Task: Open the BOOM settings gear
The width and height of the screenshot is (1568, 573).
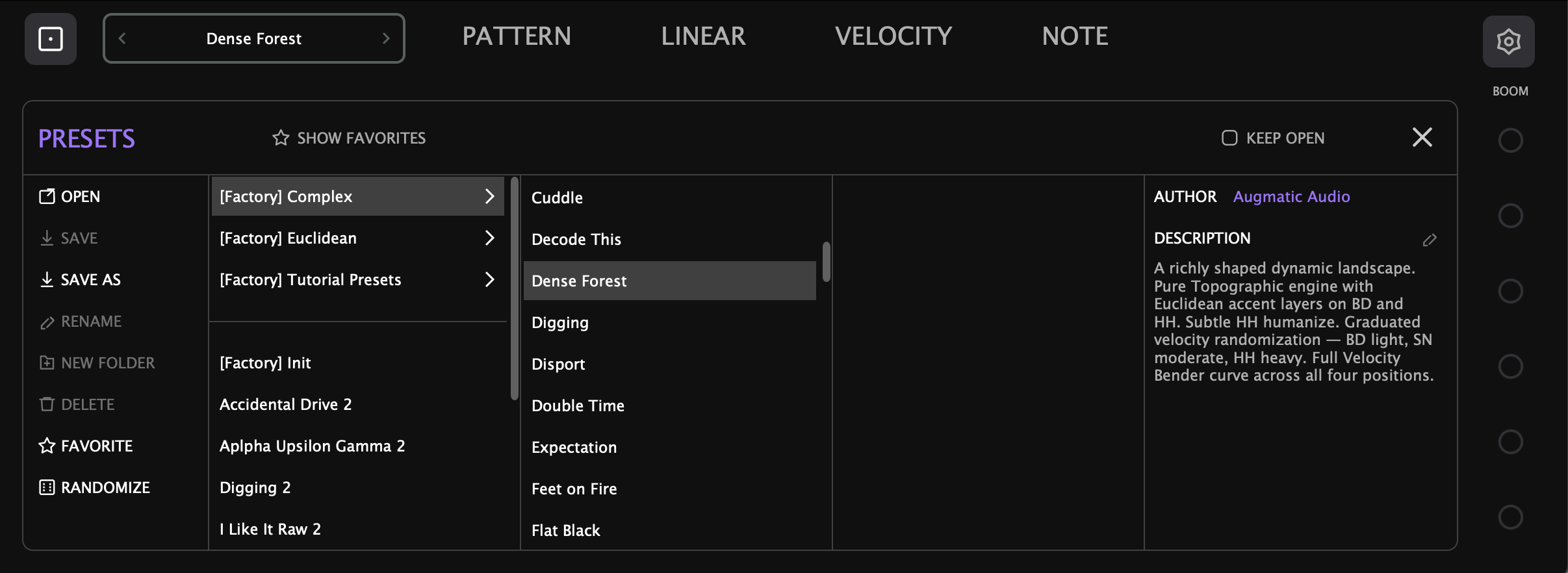Action: 1508,40
